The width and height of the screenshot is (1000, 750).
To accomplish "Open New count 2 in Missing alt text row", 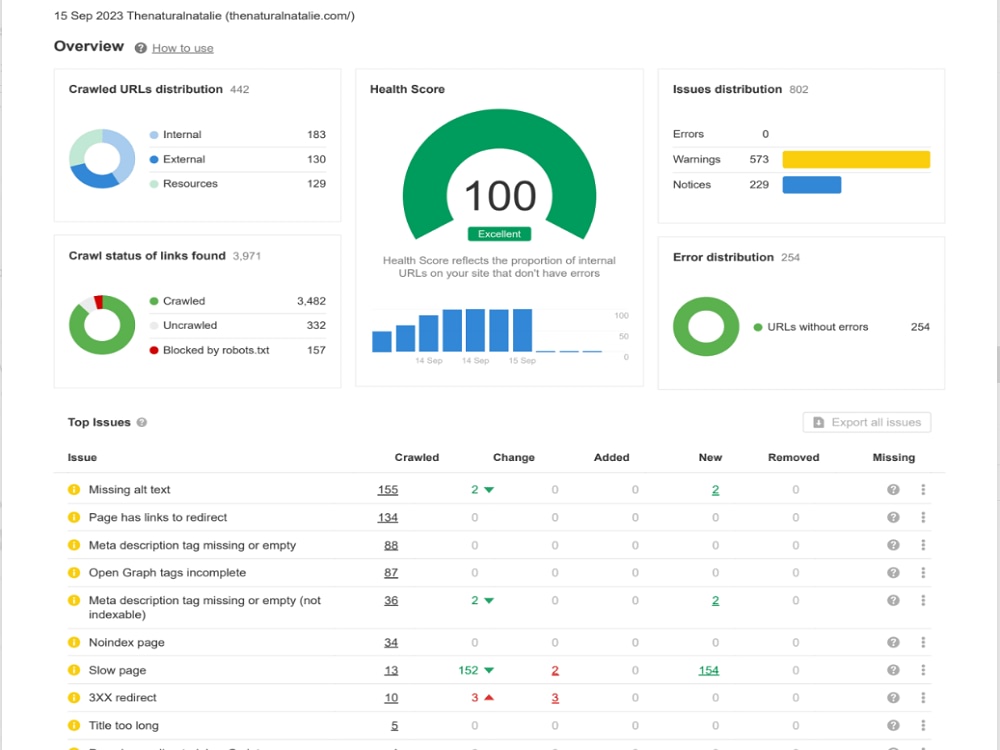I will point(716,490).
